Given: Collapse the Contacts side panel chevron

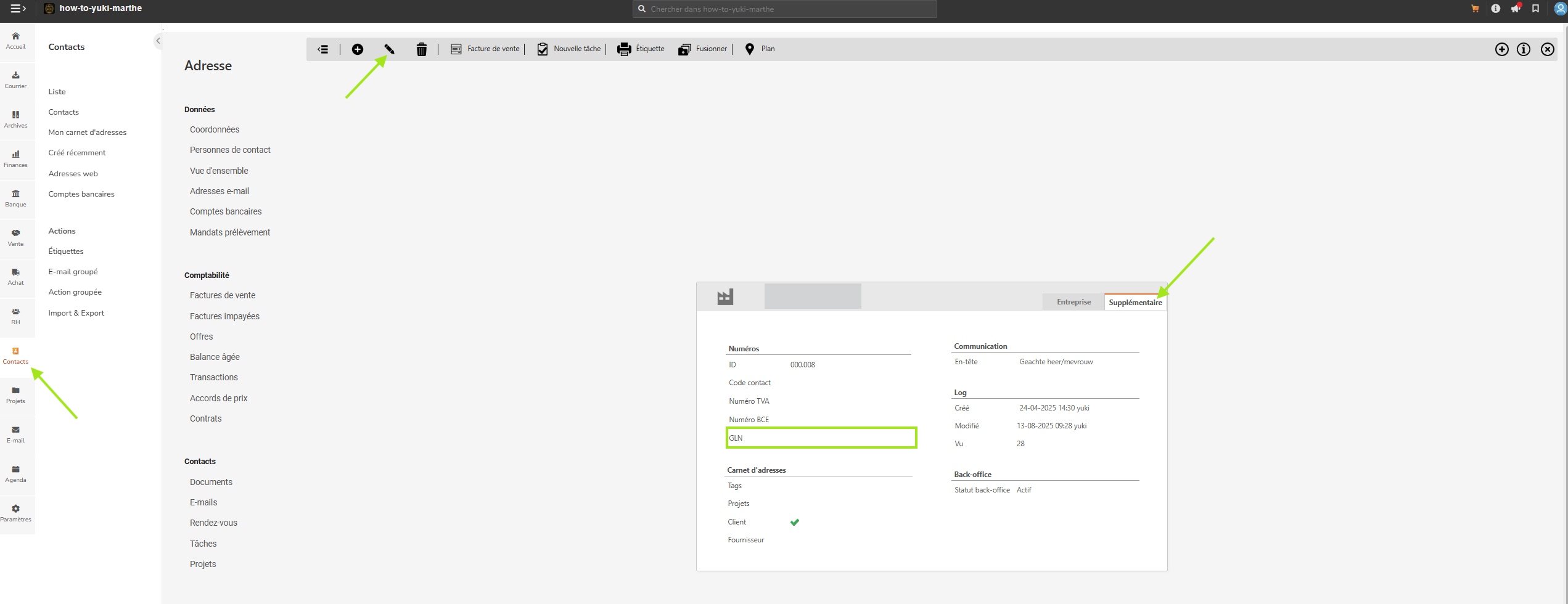Looking at the screenshot, I should [x=158, y=41].
